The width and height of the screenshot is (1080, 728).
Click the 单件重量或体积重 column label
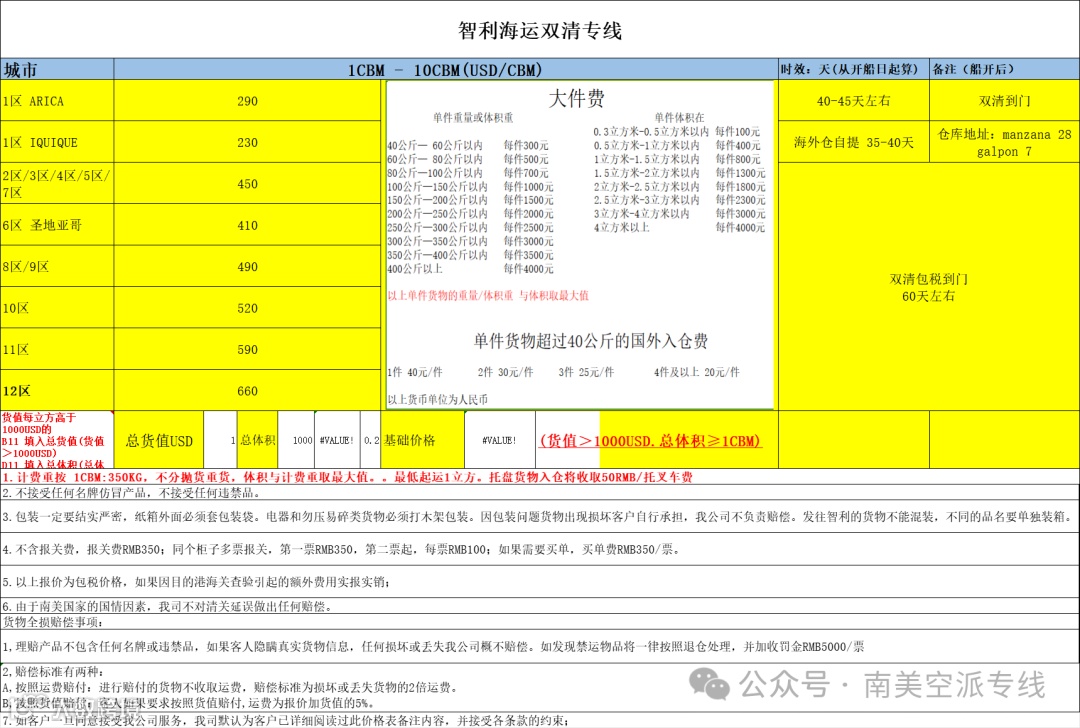click(x=472, y=118)
